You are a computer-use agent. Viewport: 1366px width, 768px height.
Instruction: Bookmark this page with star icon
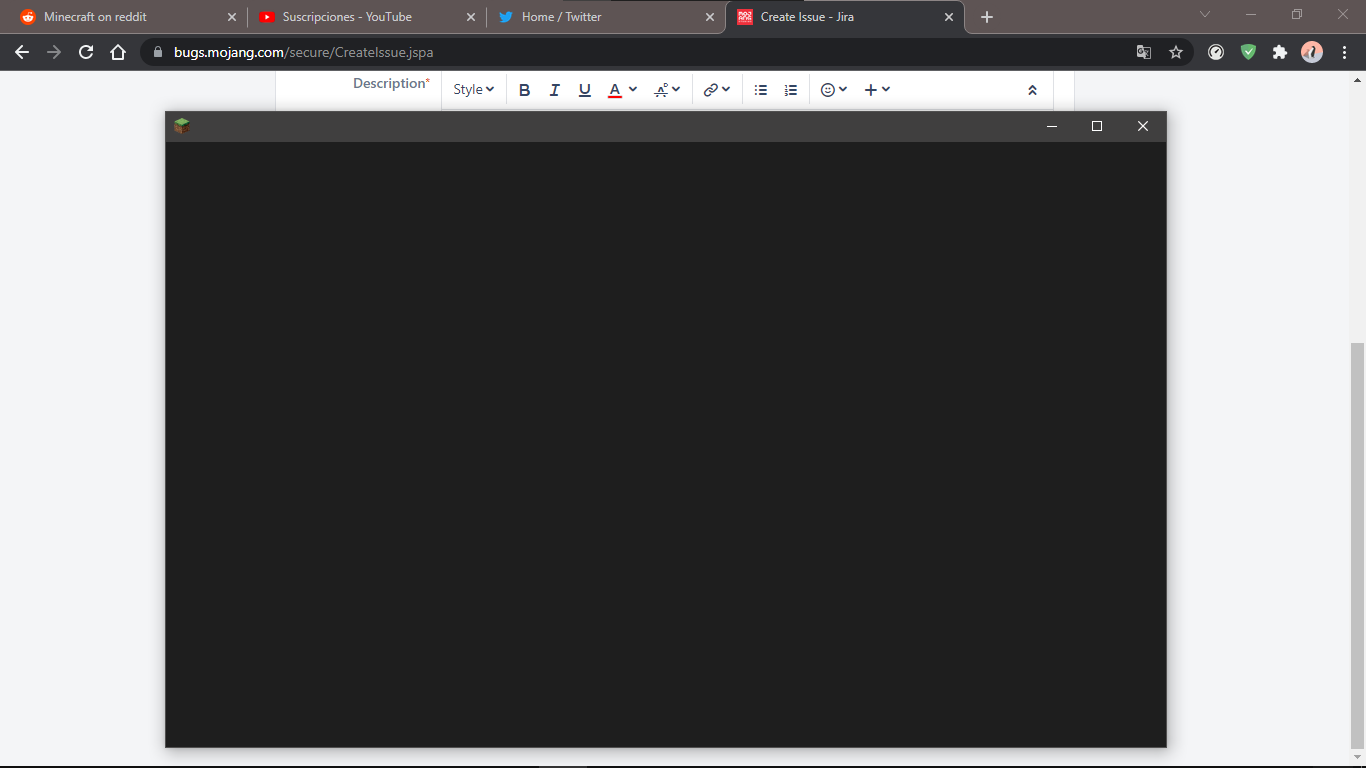click(1176, 52)
